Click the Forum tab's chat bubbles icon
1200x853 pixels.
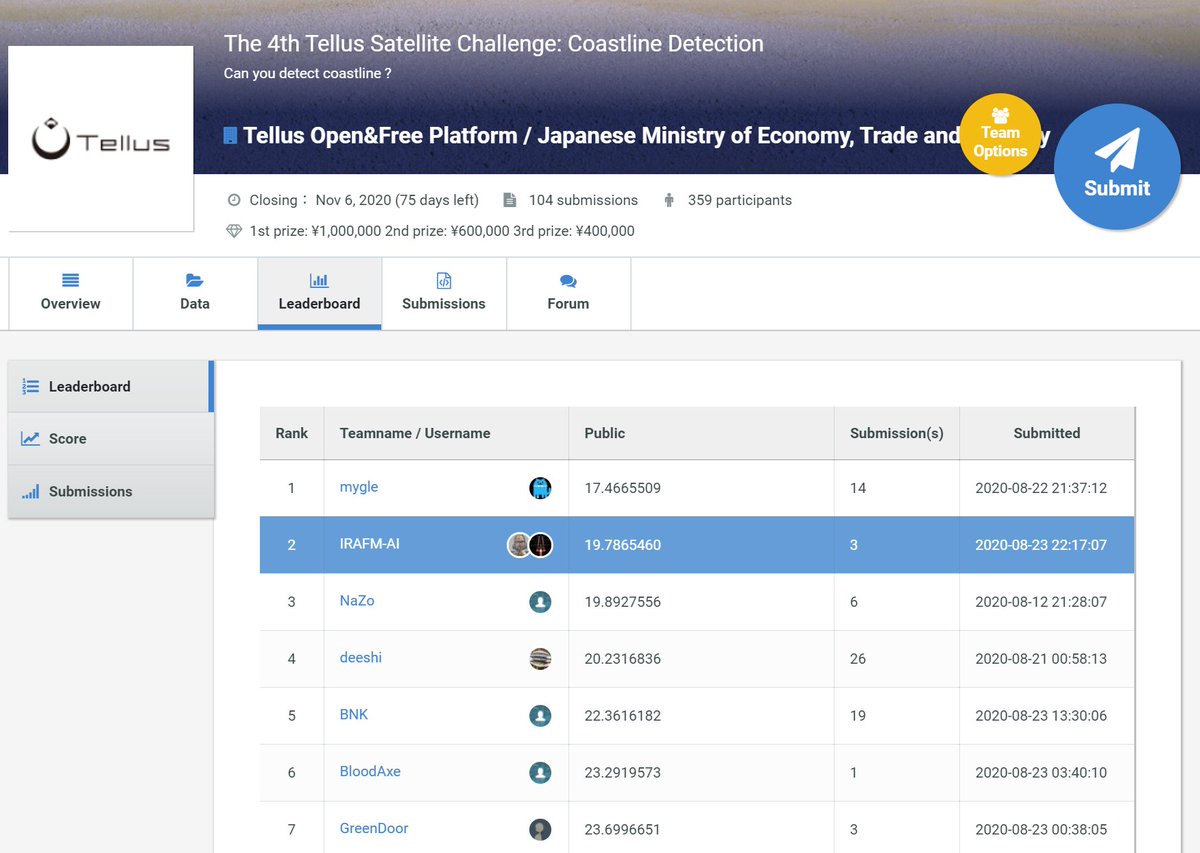[568, 281]
